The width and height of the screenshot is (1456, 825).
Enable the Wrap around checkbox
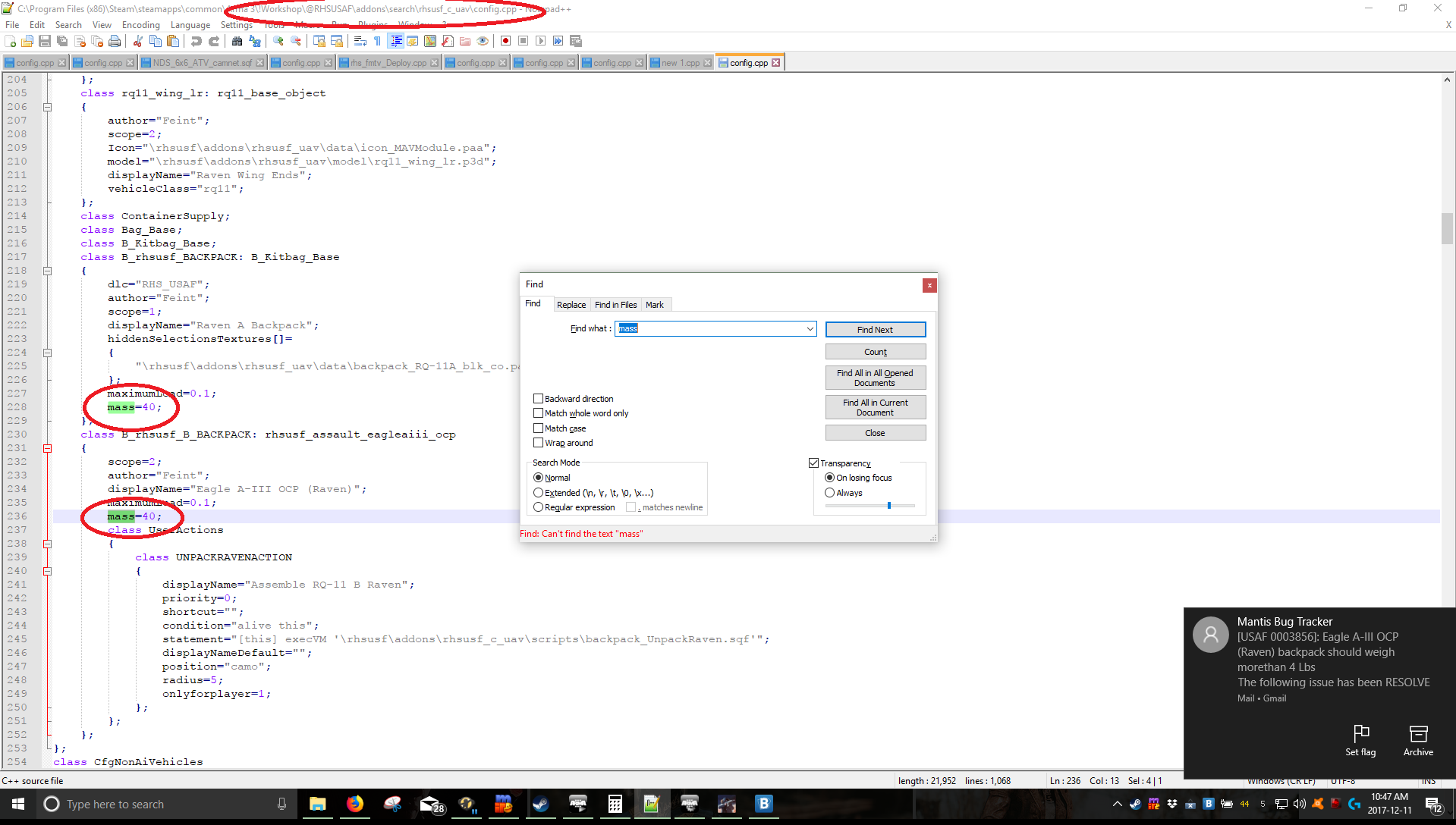pos(538,443)
